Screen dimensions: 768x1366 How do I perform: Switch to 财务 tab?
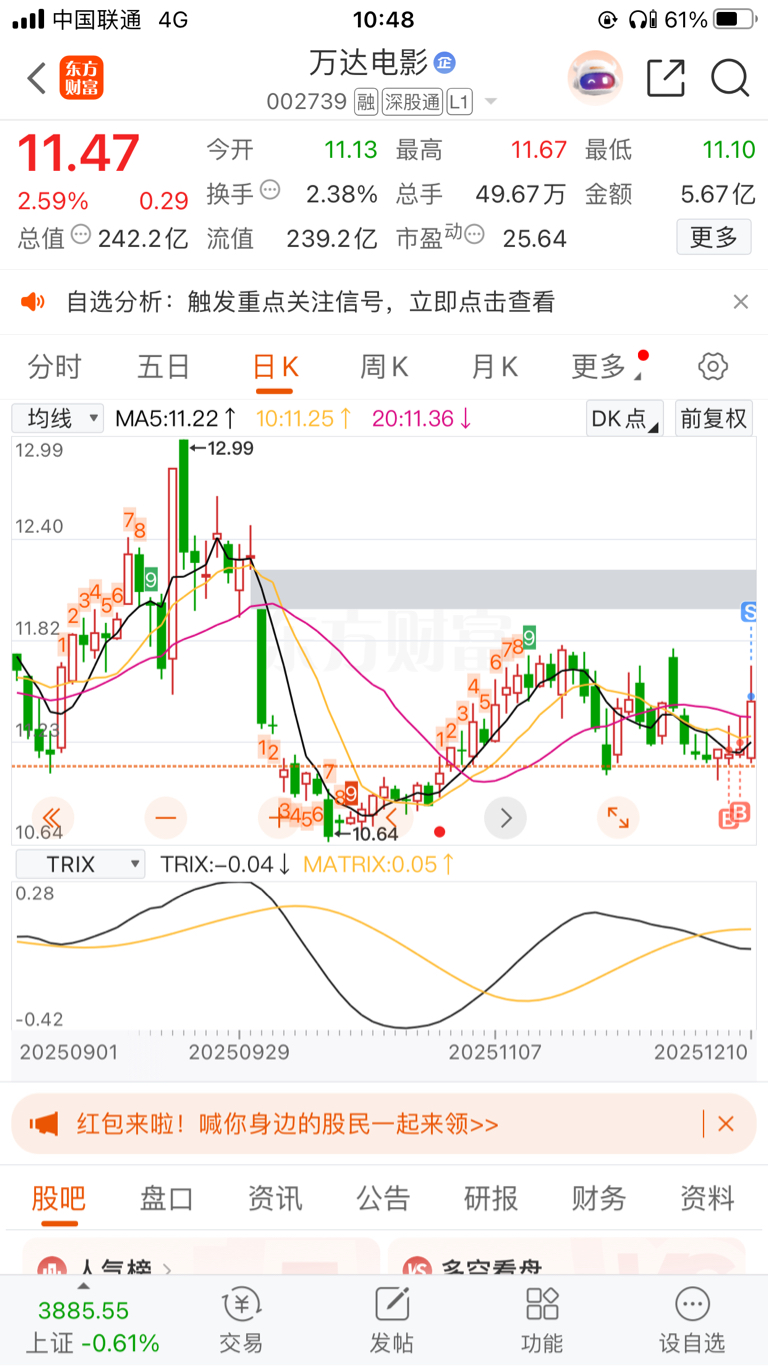(x=599, y=1198)
